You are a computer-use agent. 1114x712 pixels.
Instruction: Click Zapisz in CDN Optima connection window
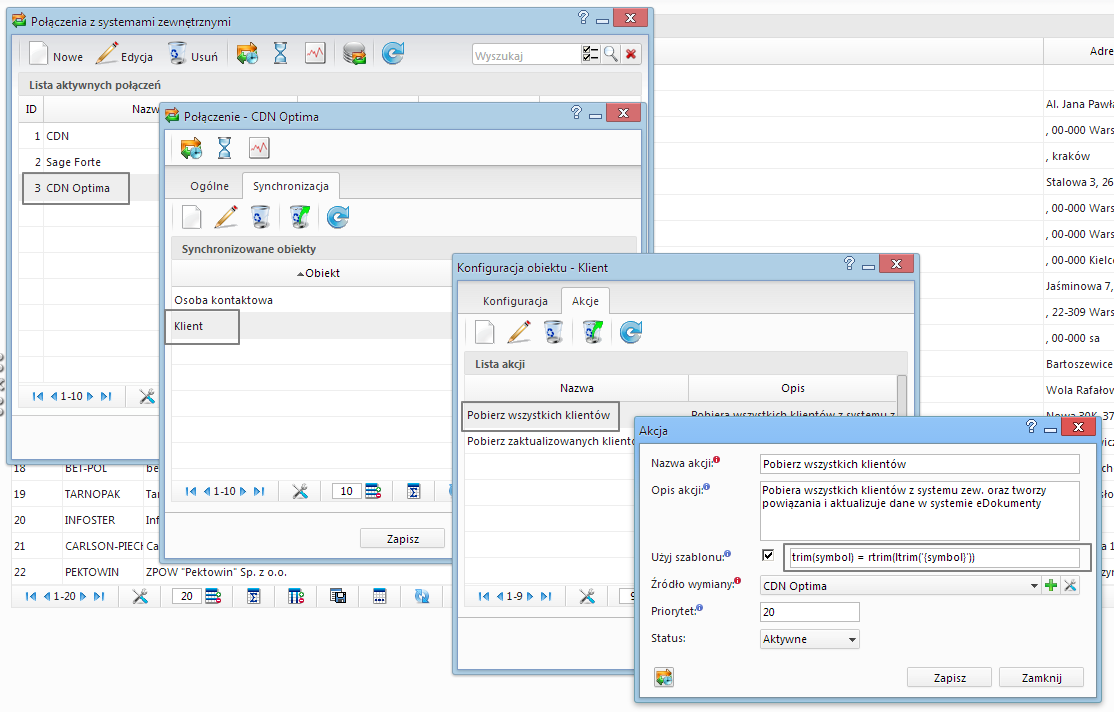403,539
